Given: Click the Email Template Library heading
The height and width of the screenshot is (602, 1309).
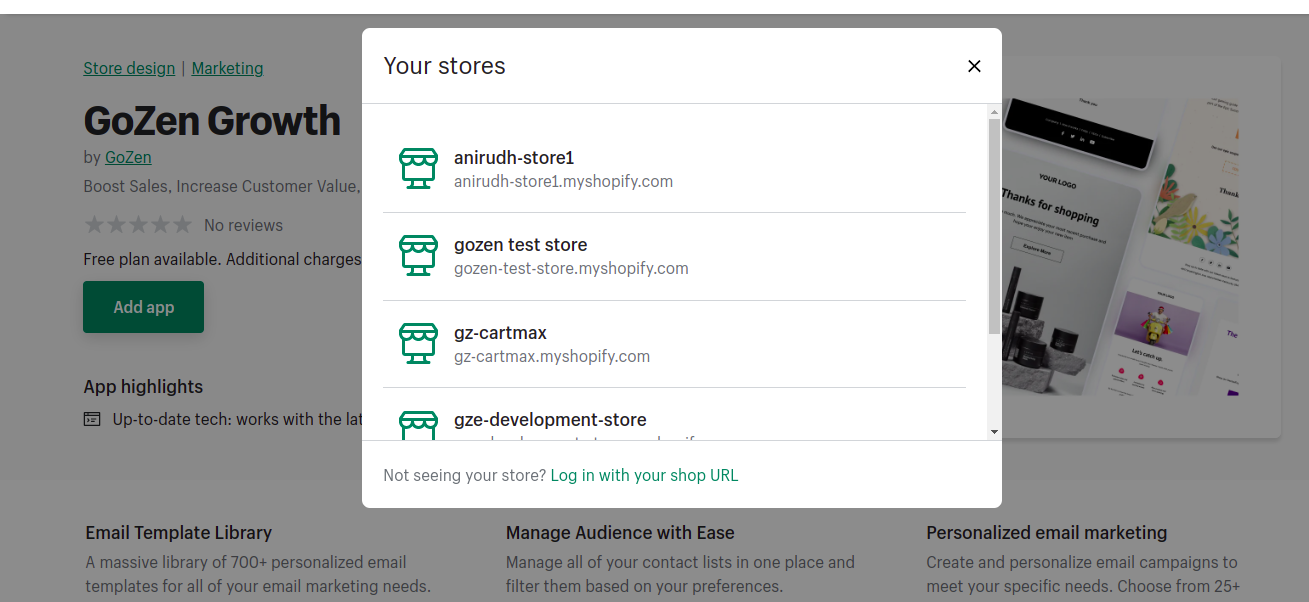Looking at the screenshot, I should coord(179,533).
